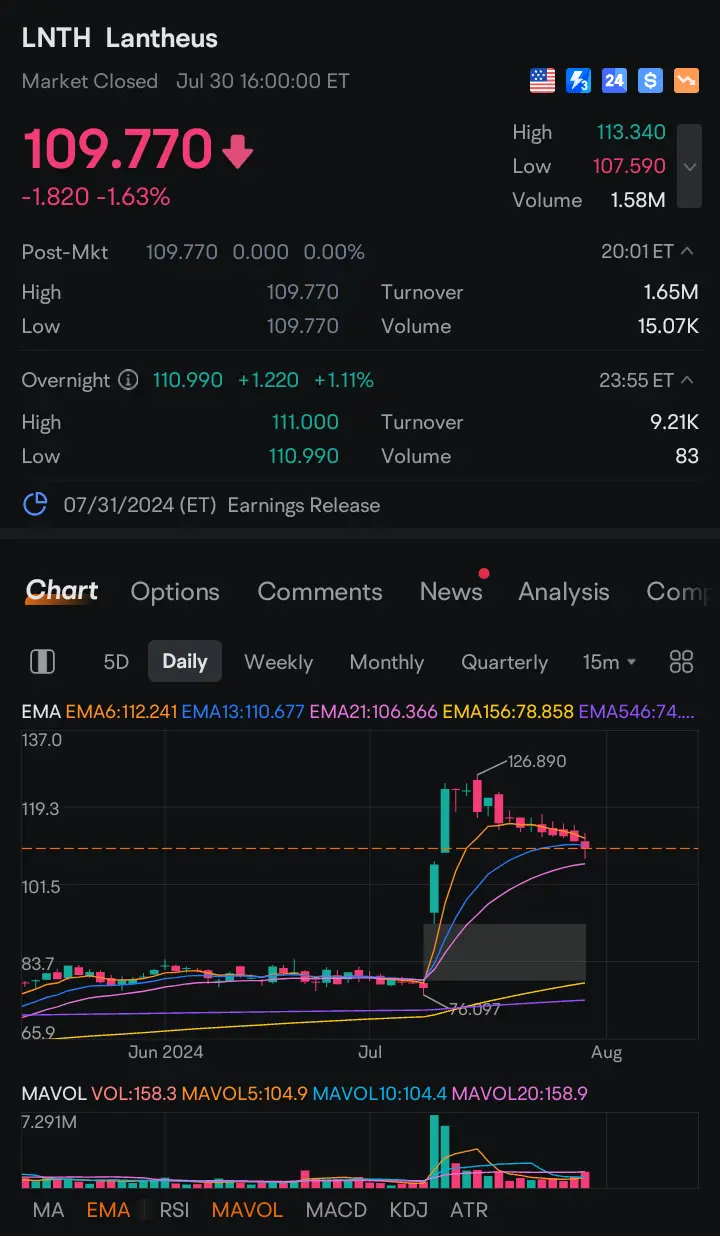Viewport: 720px width, 1236px height.
Task: Tap the EMA13:110.677 legend value
Action: tap(244, 712)
